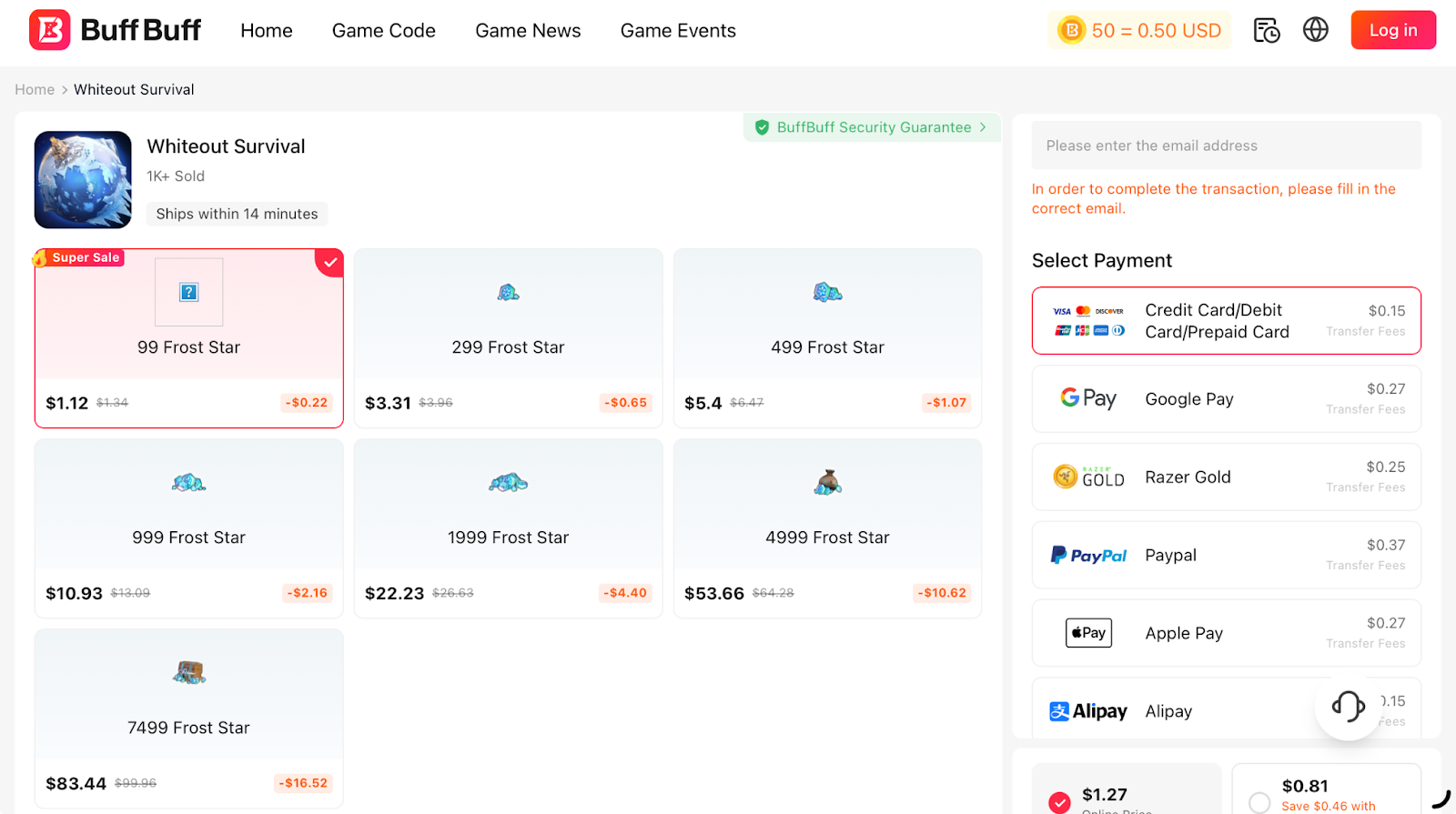1456x814 pixels.
Task: Choose Credit Card/Debit Card payment method
Action: coord(1226,321)
